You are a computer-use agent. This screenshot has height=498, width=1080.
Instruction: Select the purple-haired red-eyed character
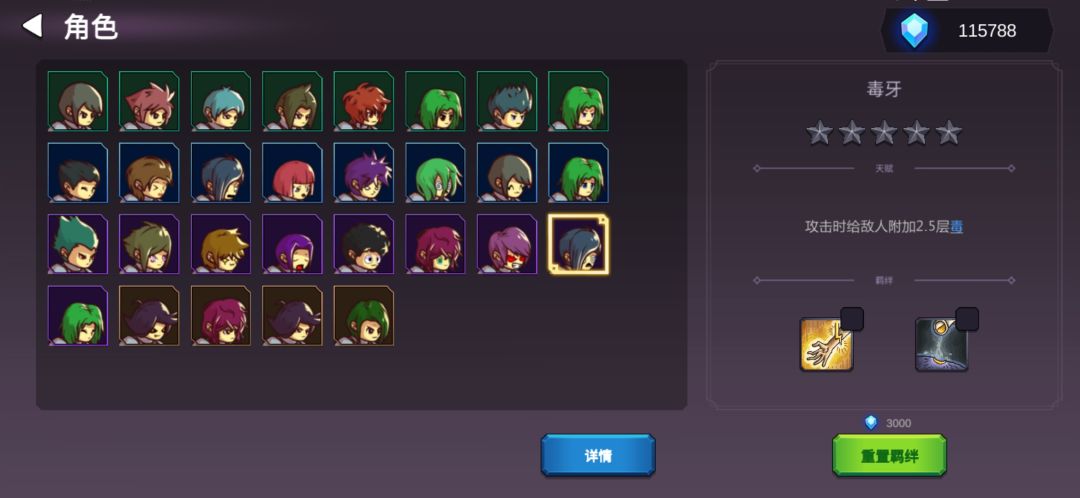click(507, 245)
